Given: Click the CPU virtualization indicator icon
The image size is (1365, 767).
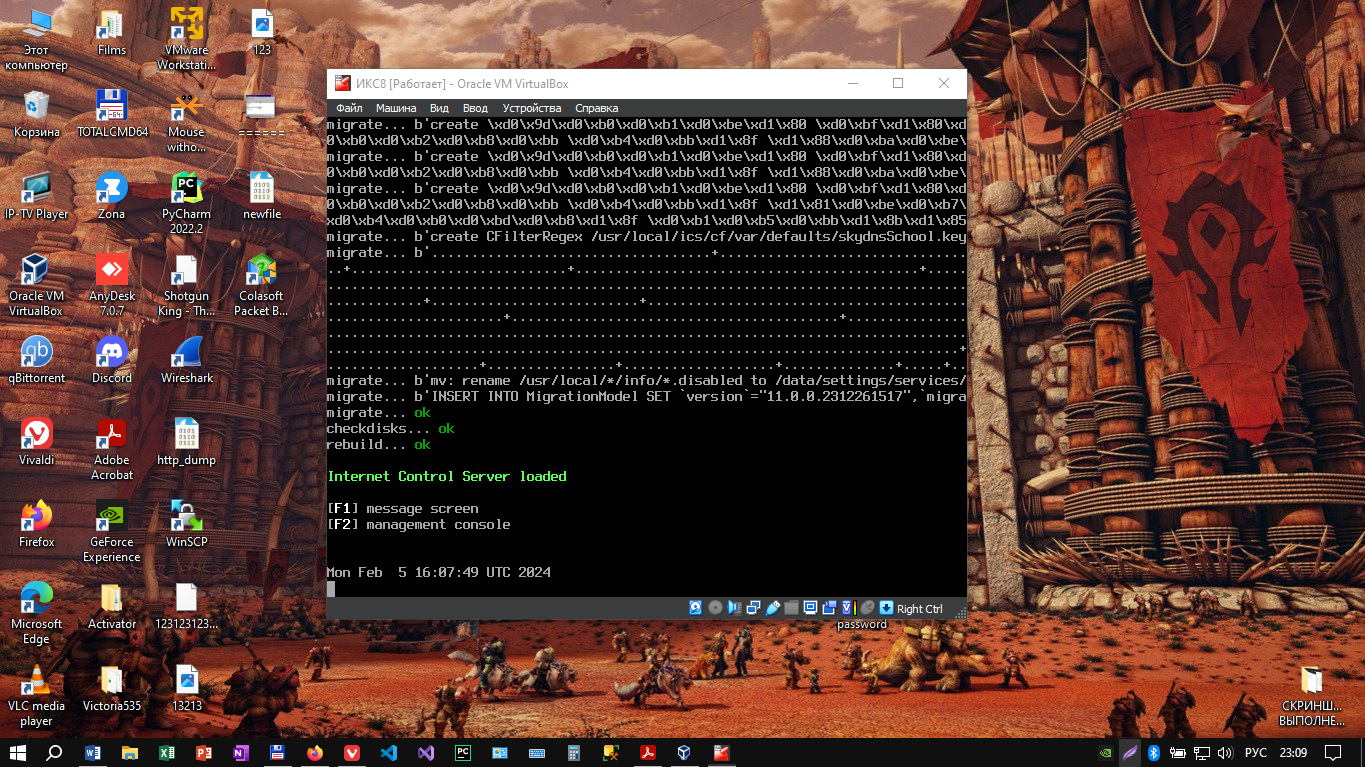Looking at the screenshot, I should [x=848, y=608].
